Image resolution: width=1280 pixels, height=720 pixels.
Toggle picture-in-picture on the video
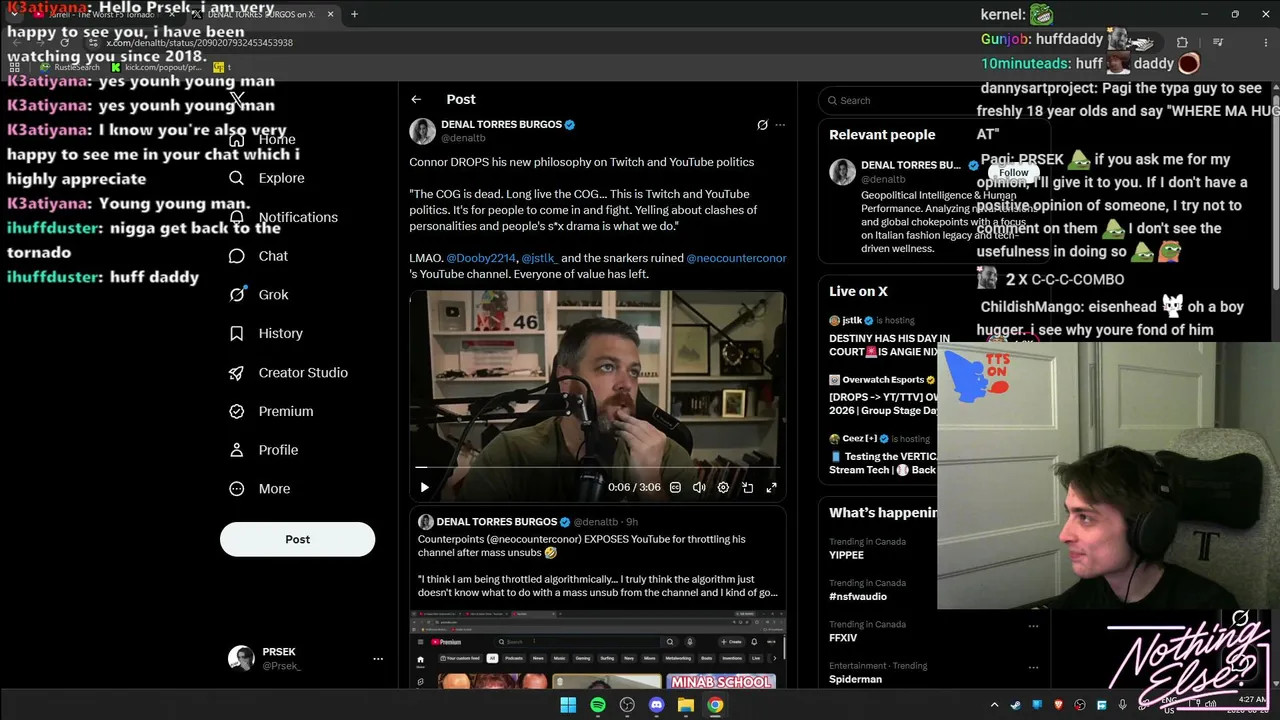pos(747,487)
